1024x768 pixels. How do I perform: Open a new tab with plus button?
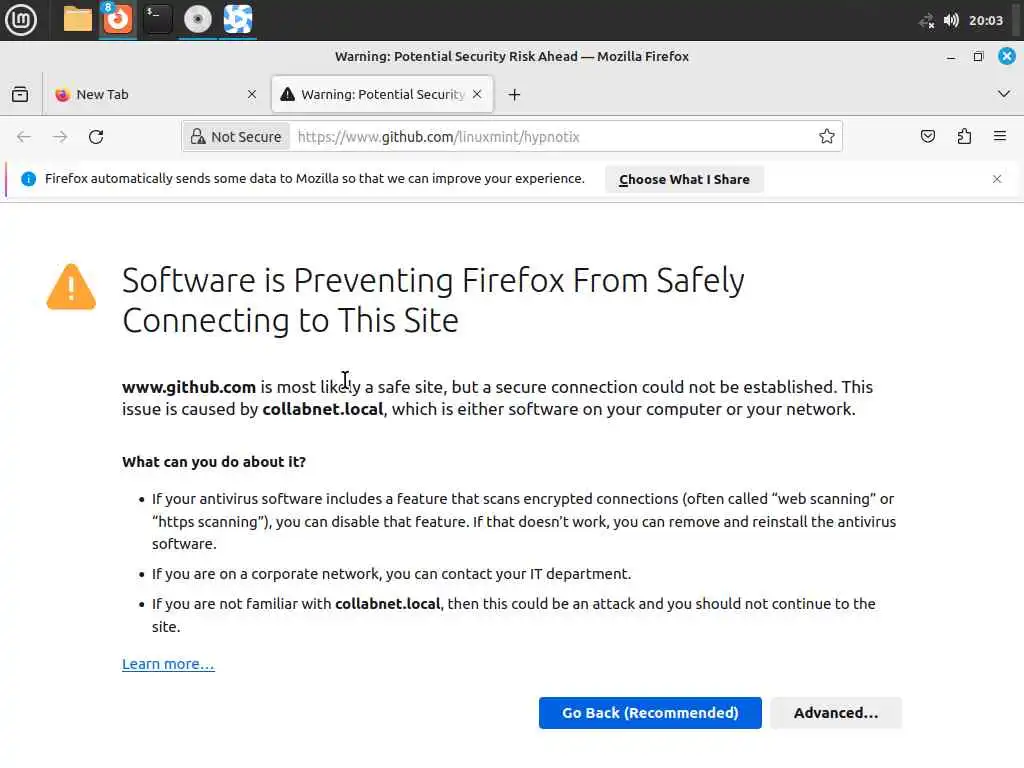pyautogui.click(x=514, y=94)
